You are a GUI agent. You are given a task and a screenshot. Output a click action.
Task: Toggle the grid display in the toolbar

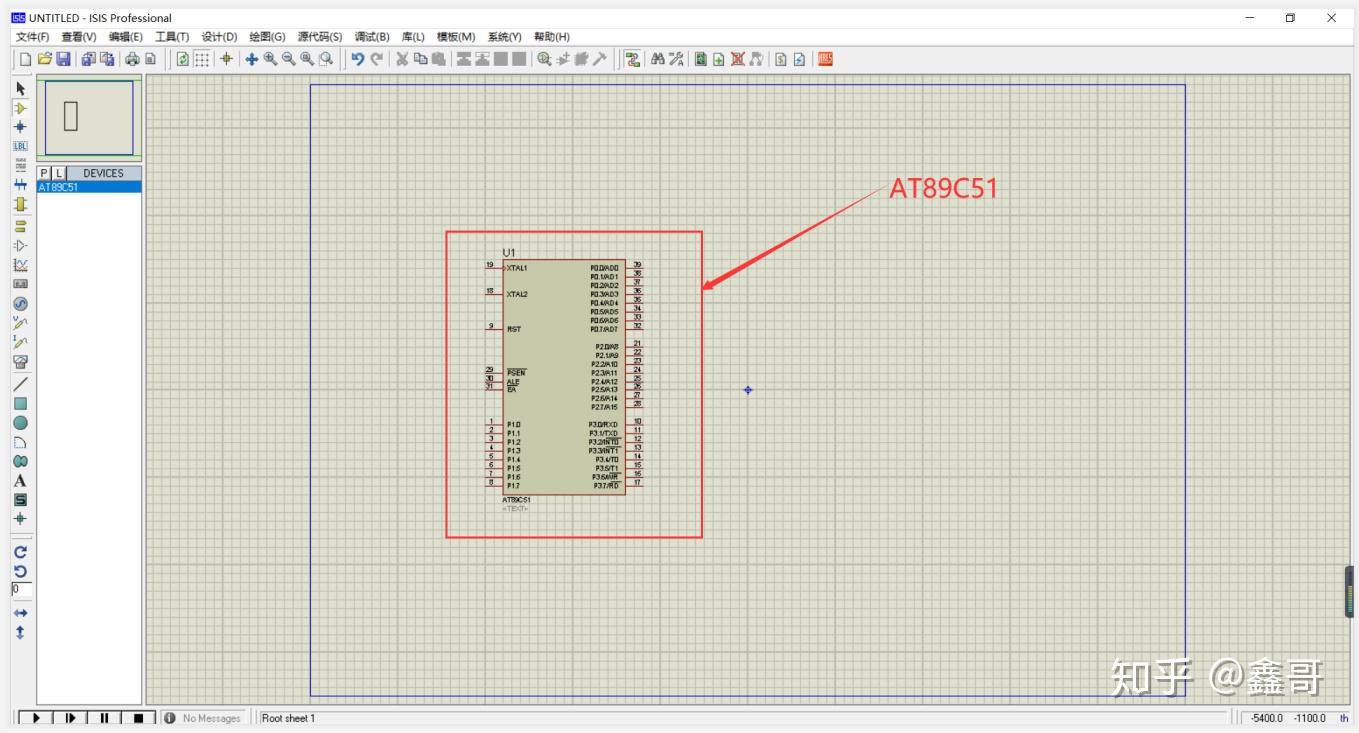(x=202, y=59)
